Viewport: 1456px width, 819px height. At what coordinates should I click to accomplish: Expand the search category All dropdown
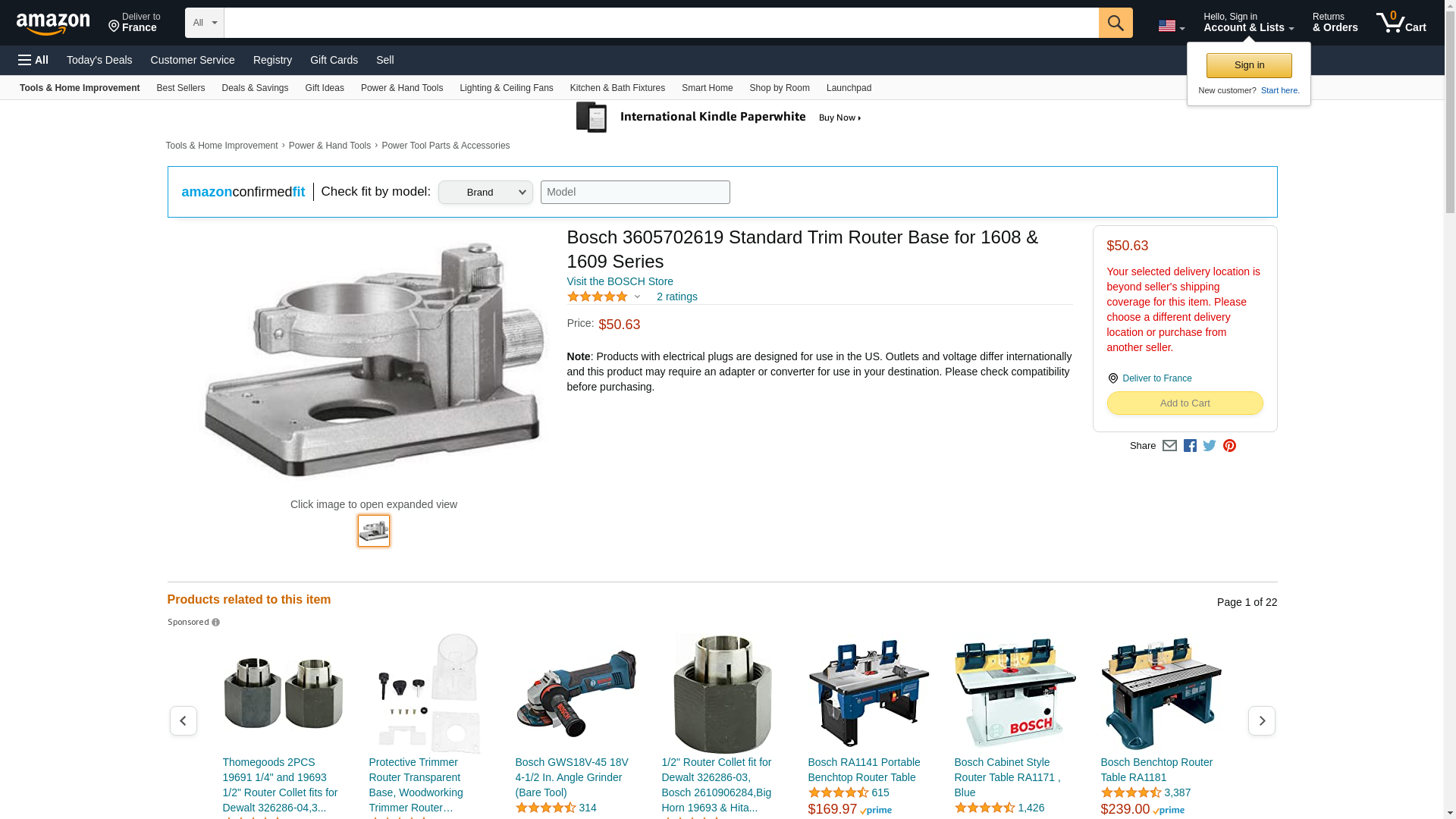(204, 23)
